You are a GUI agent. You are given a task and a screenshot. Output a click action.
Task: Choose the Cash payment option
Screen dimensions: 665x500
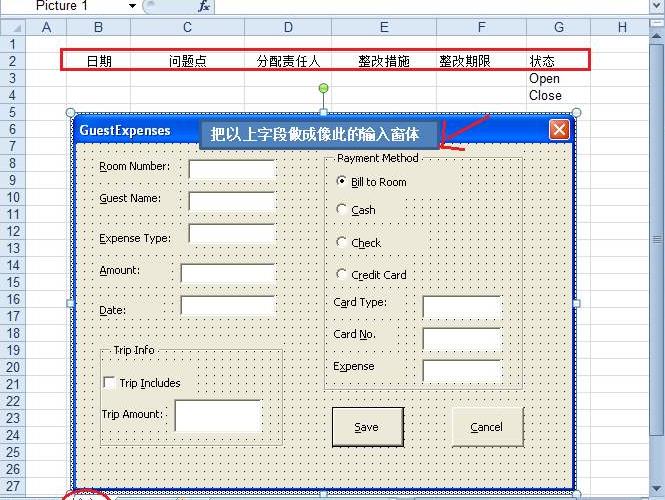(342, 210)
